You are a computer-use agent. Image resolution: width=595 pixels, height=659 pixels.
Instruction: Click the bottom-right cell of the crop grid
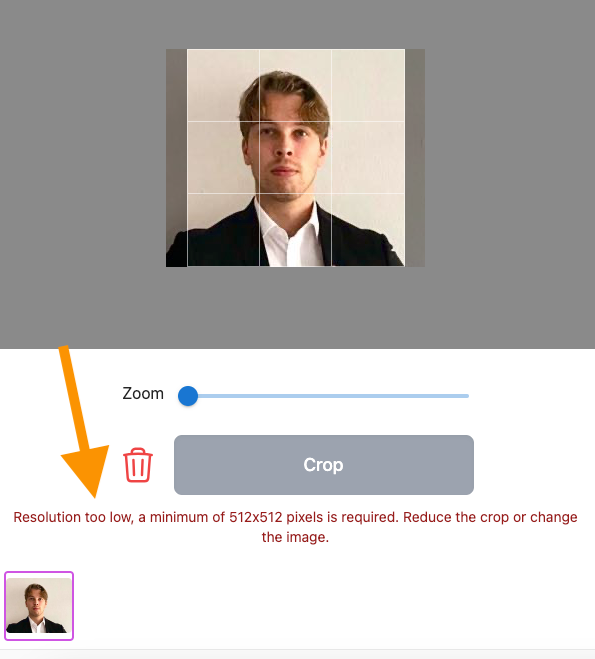[368, 230]
